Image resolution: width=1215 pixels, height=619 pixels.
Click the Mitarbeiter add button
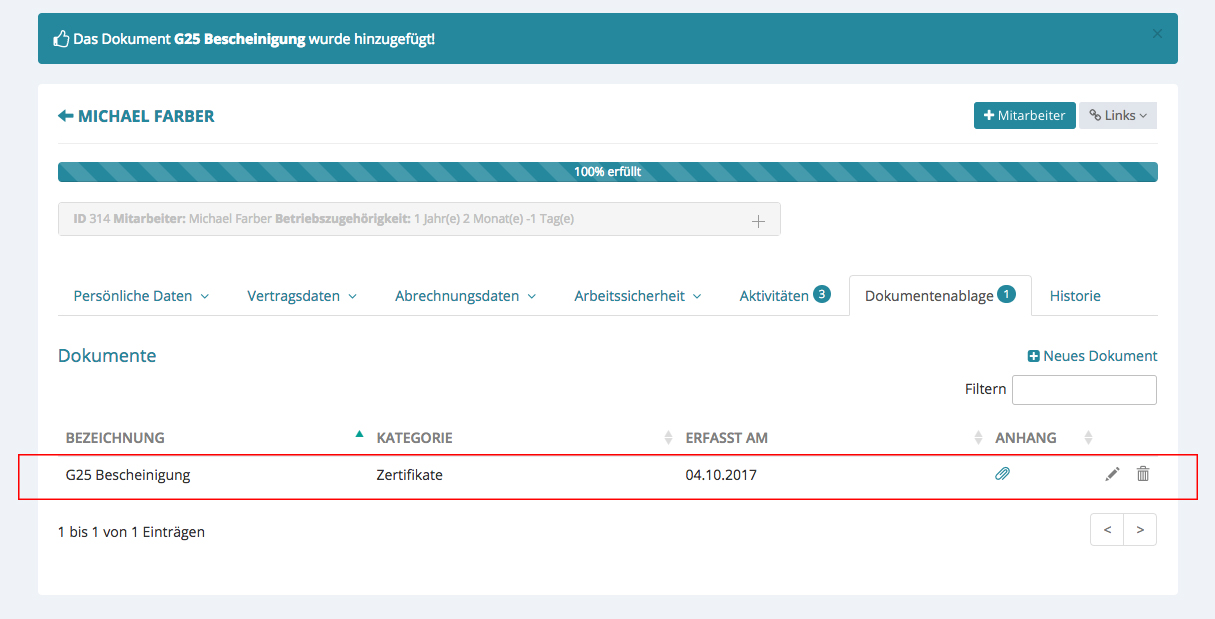[1024, 116]
